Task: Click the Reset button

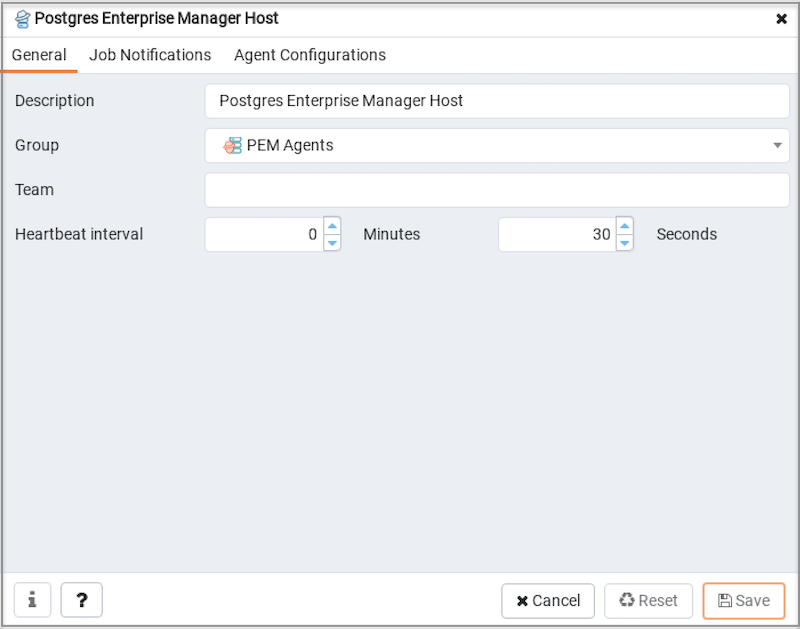Action: pyautogui.click(x=648, y=601)
